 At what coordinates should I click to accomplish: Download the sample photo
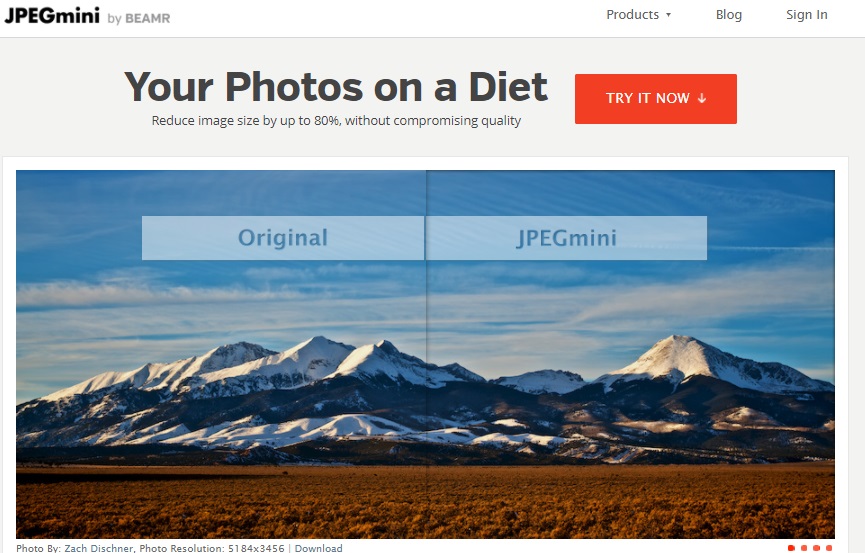click(x=318, y=548)
